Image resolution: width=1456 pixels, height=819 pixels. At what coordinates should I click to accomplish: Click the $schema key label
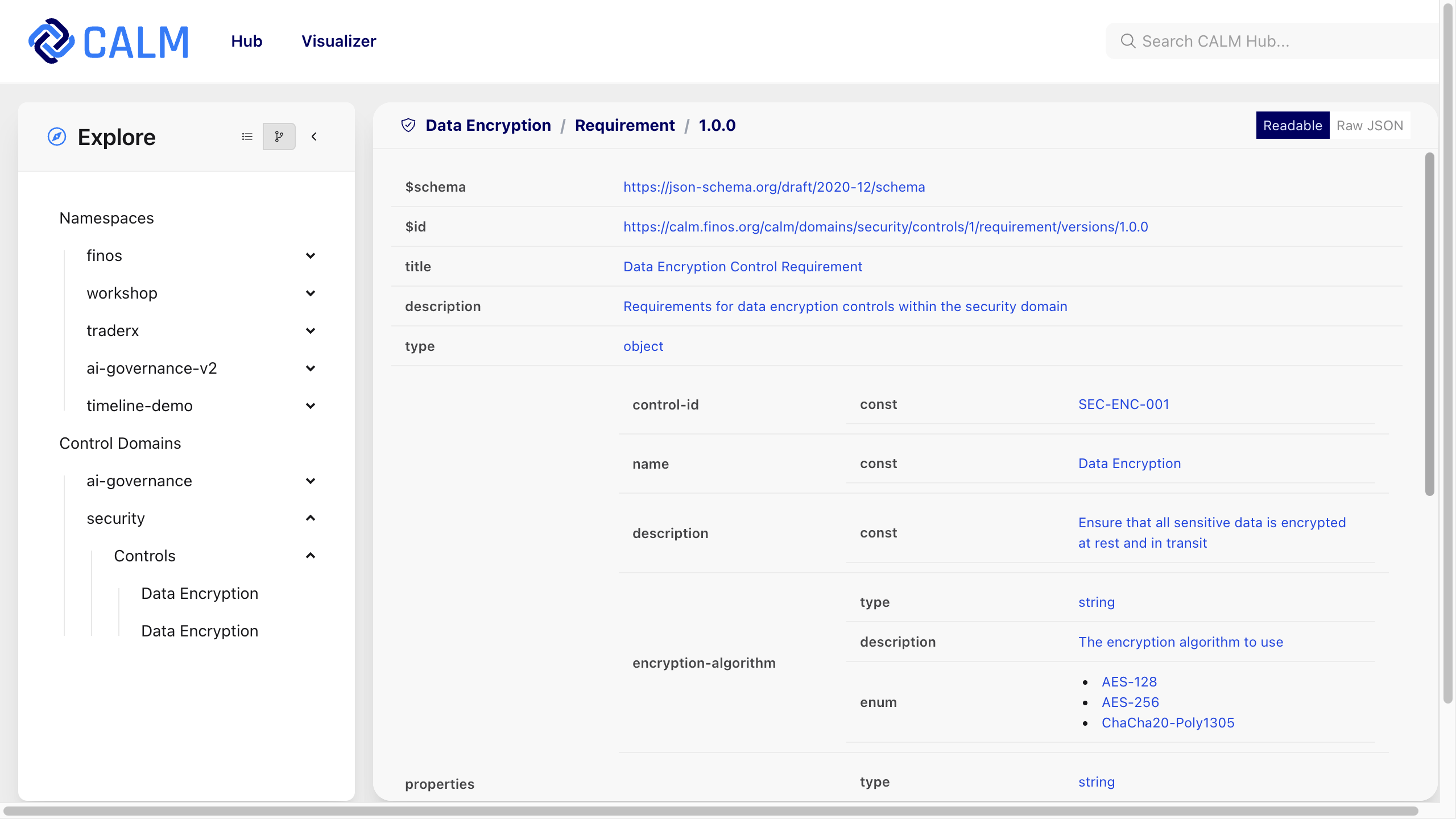pos(435,187)
